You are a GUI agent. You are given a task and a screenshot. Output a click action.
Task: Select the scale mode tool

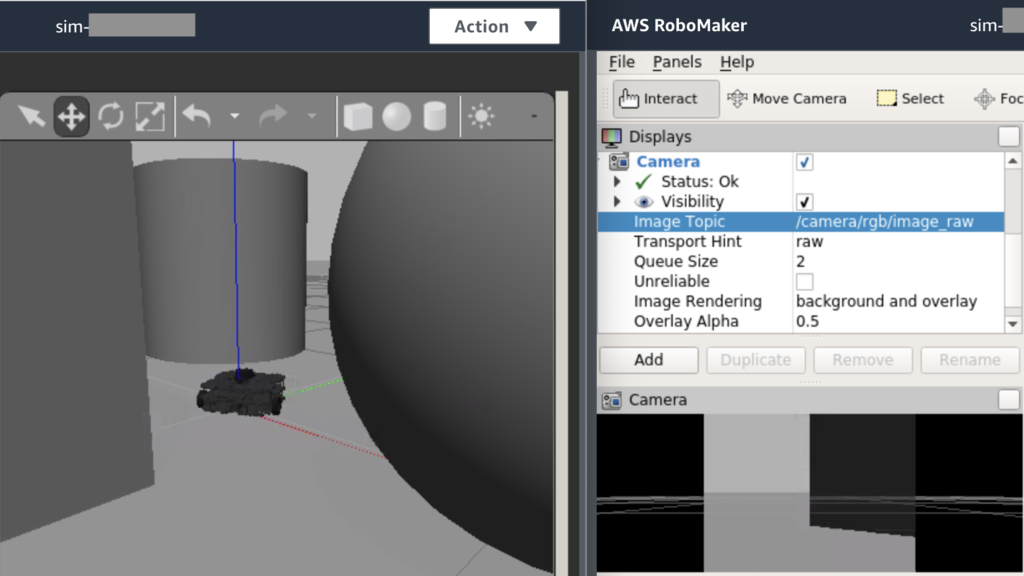(x=150, y=117)
